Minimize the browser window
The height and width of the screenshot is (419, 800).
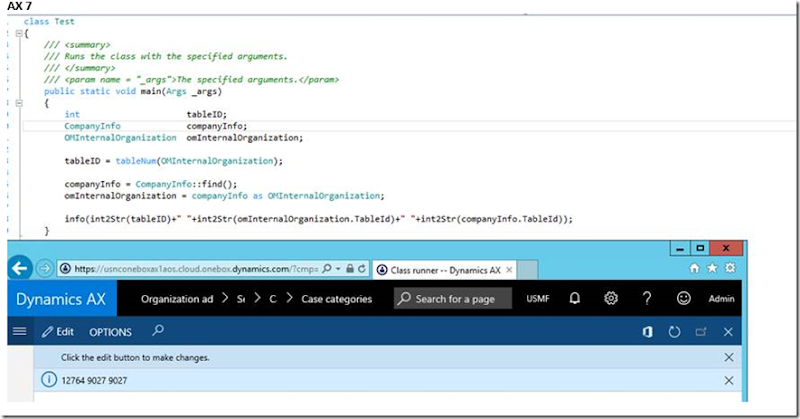click(x=680, y=249)
